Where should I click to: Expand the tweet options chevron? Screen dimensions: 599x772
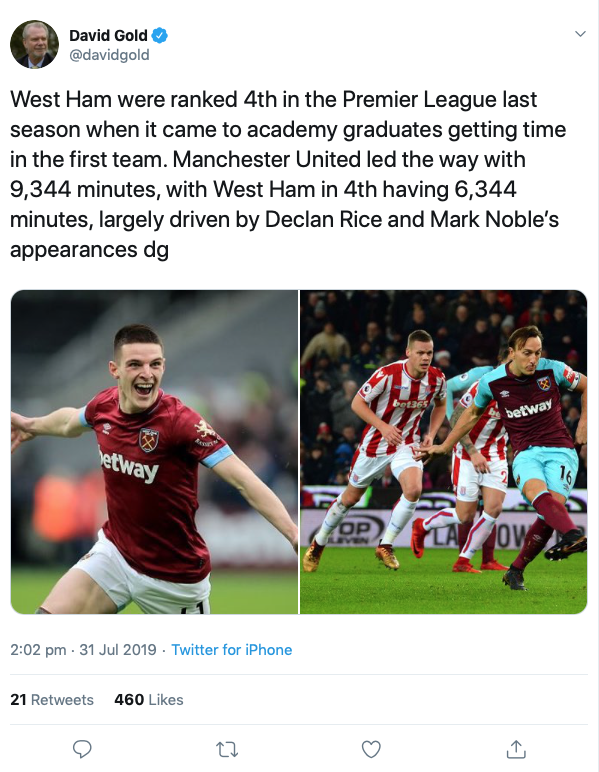click(x=580, y=33)
